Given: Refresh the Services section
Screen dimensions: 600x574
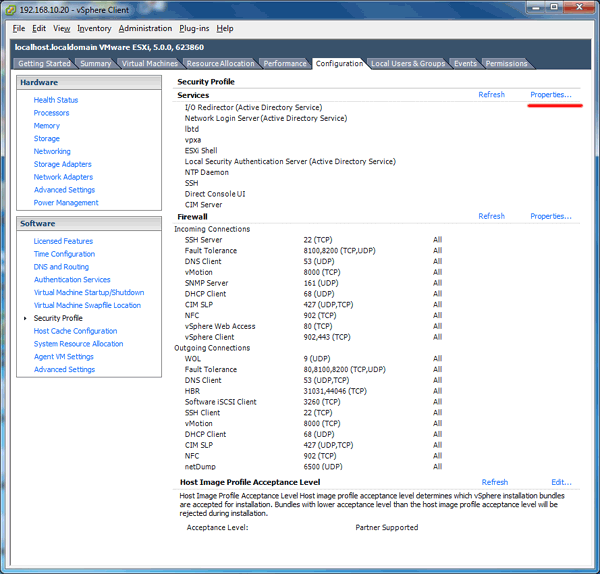Looking at the screenshot, I should click(x=492, y=95).
